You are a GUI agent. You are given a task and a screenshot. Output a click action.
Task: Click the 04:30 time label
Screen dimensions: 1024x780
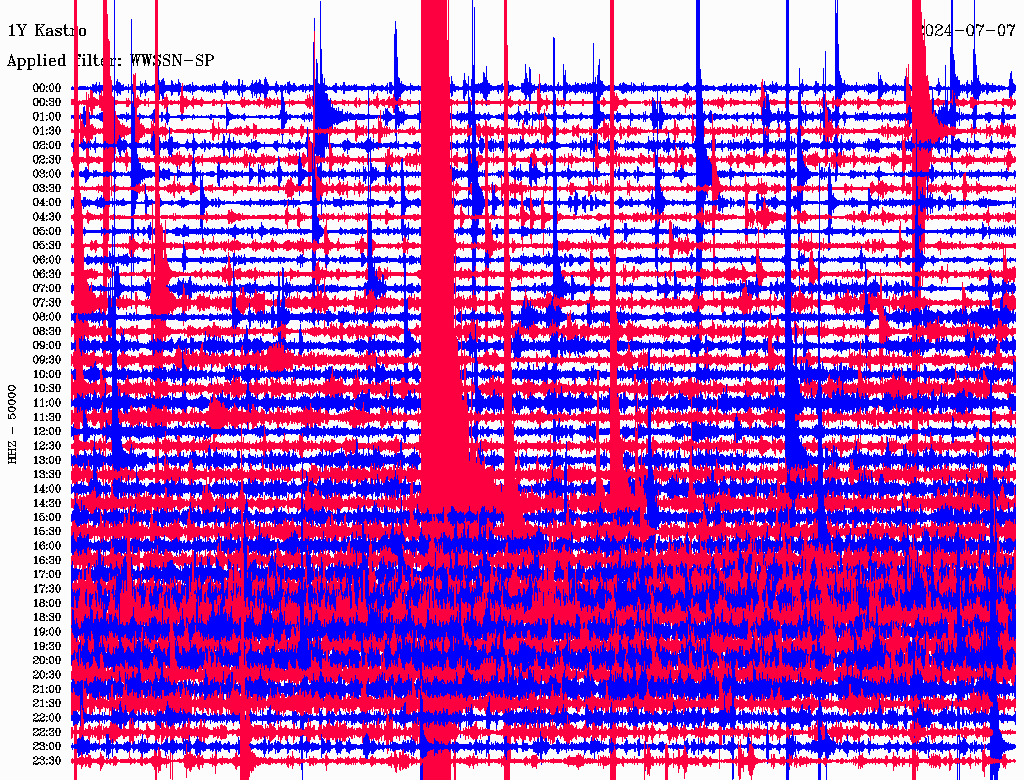click(47, 216)
